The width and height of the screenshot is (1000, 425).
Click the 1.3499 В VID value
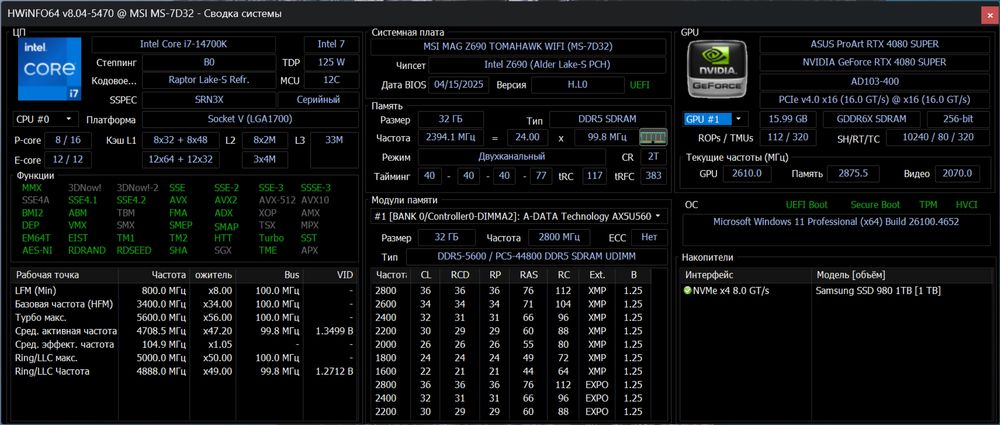[334, 331]
